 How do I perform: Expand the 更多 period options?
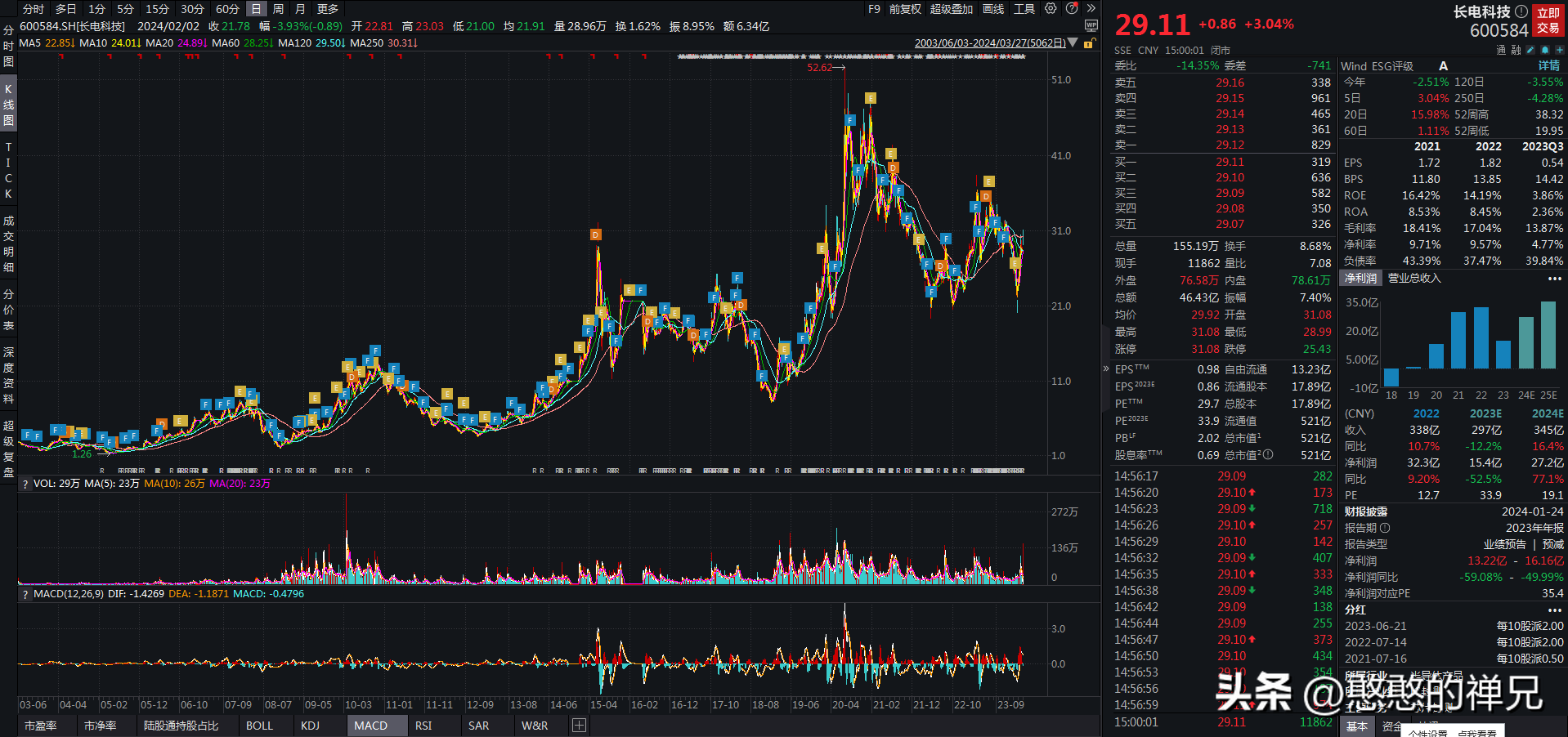click(x=328, y=9)
